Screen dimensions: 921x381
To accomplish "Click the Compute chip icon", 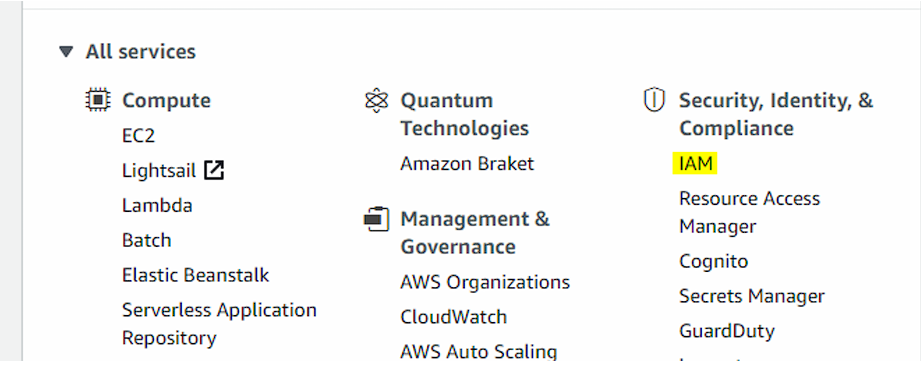I will pos(98,100).
